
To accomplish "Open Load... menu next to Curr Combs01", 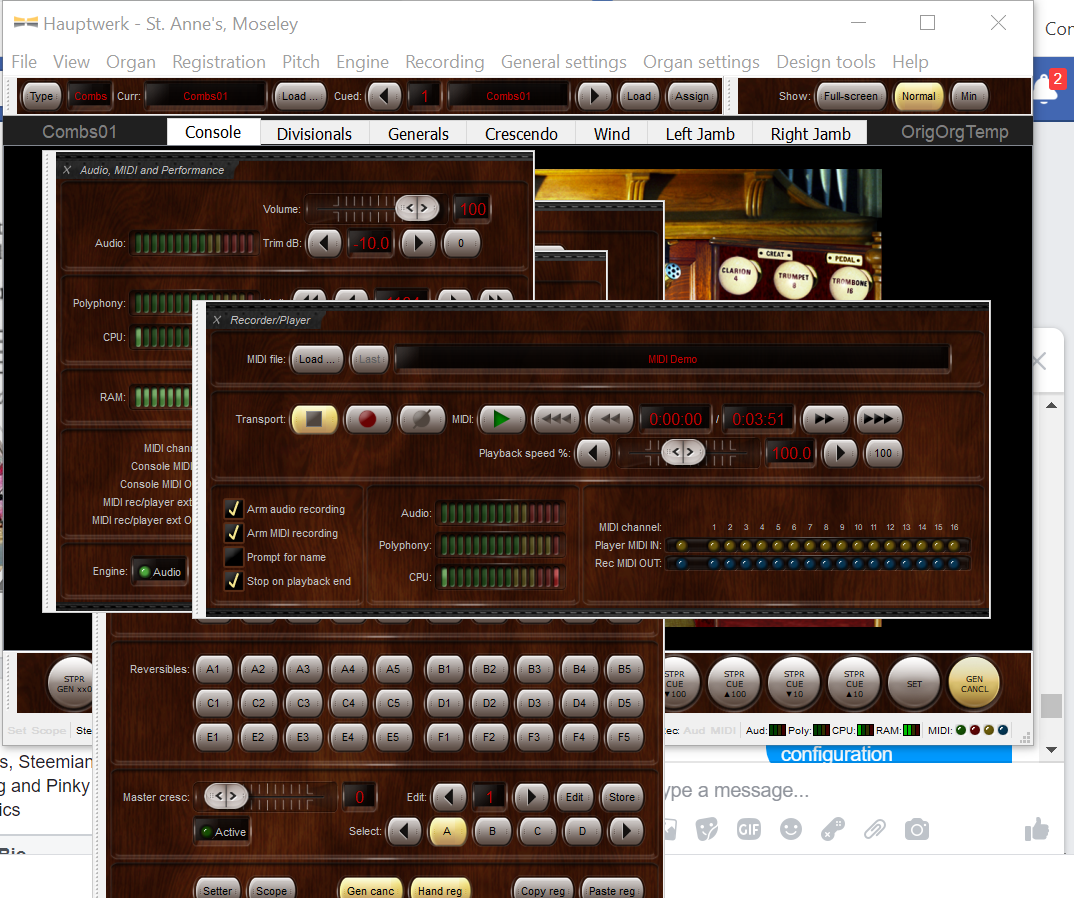I will [300, 96].
